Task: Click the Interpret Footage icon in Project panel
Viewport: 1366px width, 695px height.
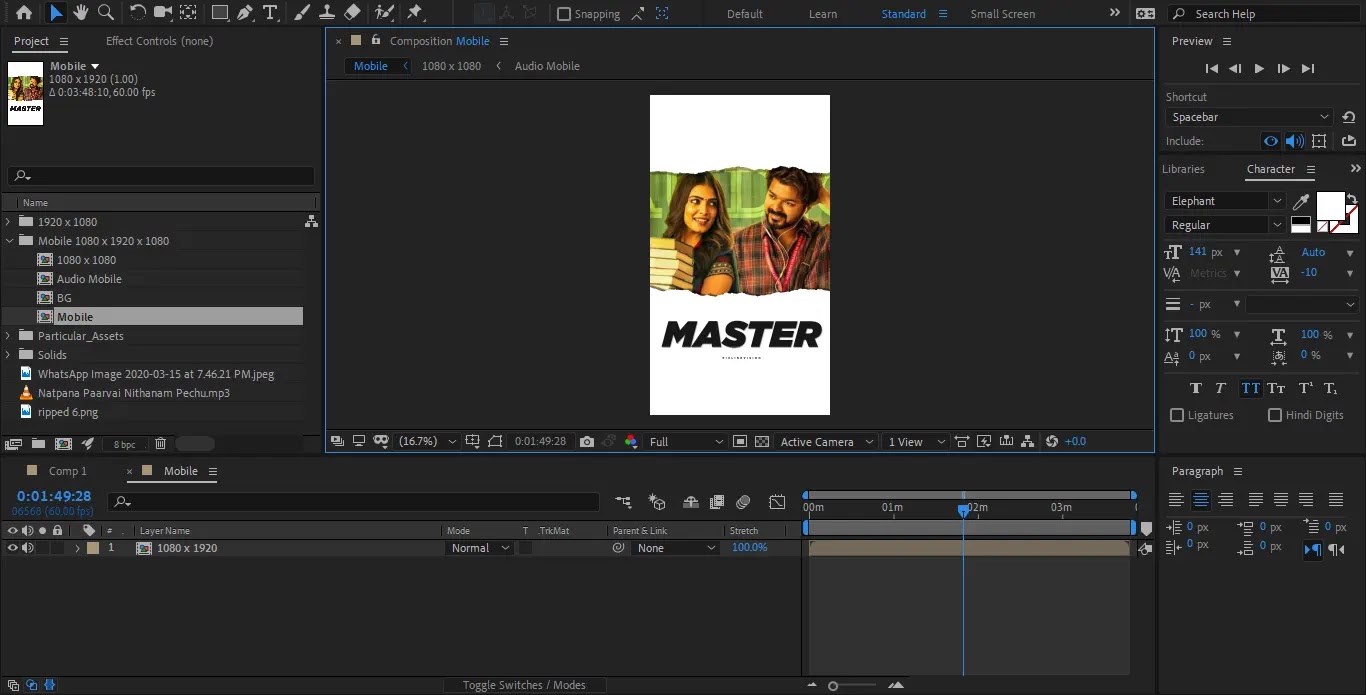Action: click(14, 443)
